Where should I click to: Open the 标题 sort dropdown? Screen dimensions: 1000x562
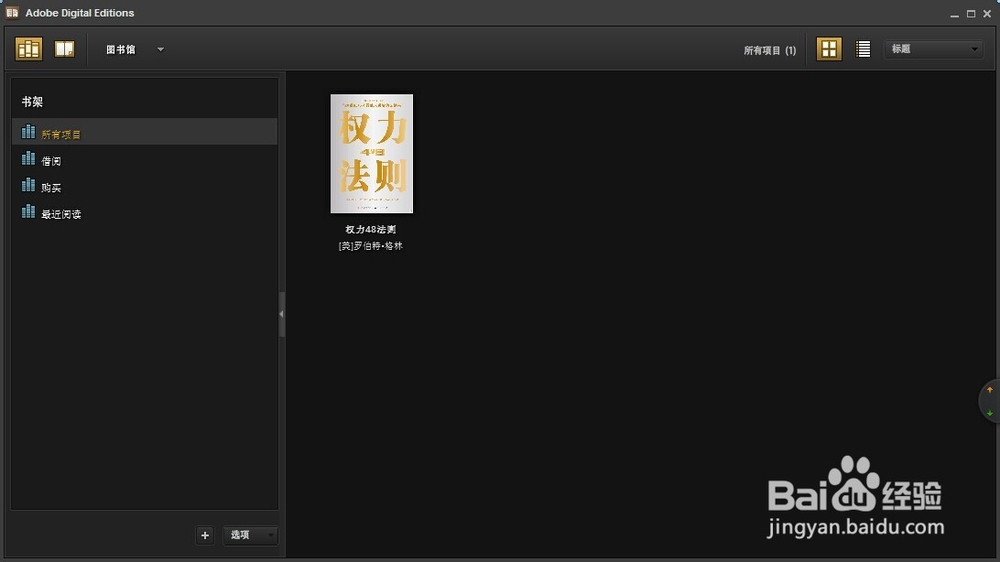[x=934, y=49]
